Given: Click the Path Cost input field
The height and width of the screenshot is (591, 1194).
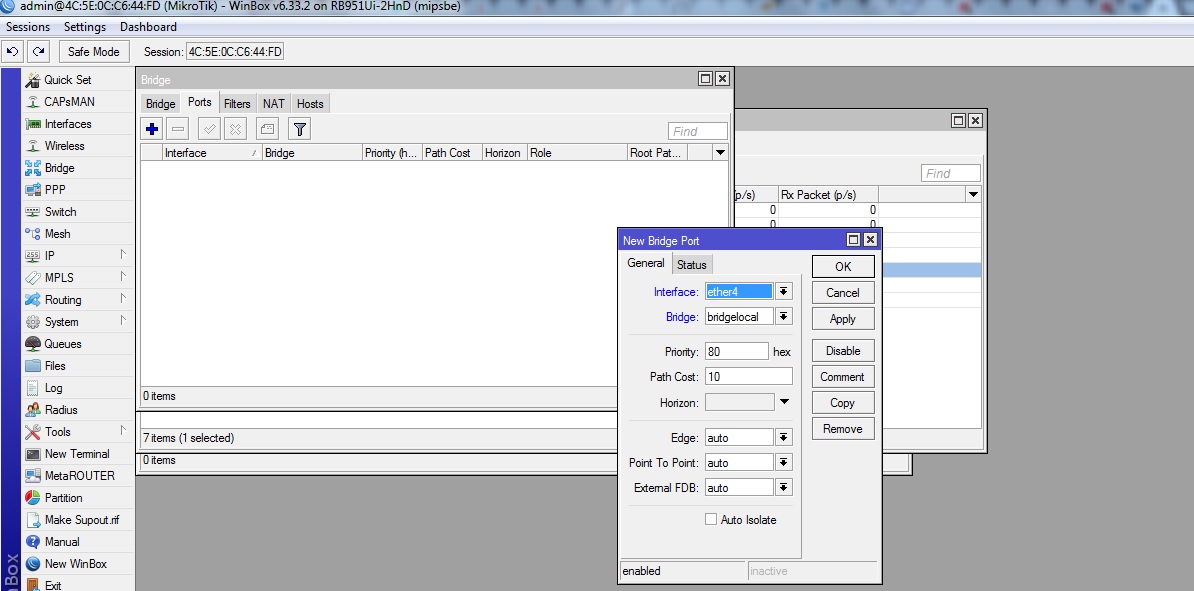Looking at the screenshot, I should click(748, 377).
